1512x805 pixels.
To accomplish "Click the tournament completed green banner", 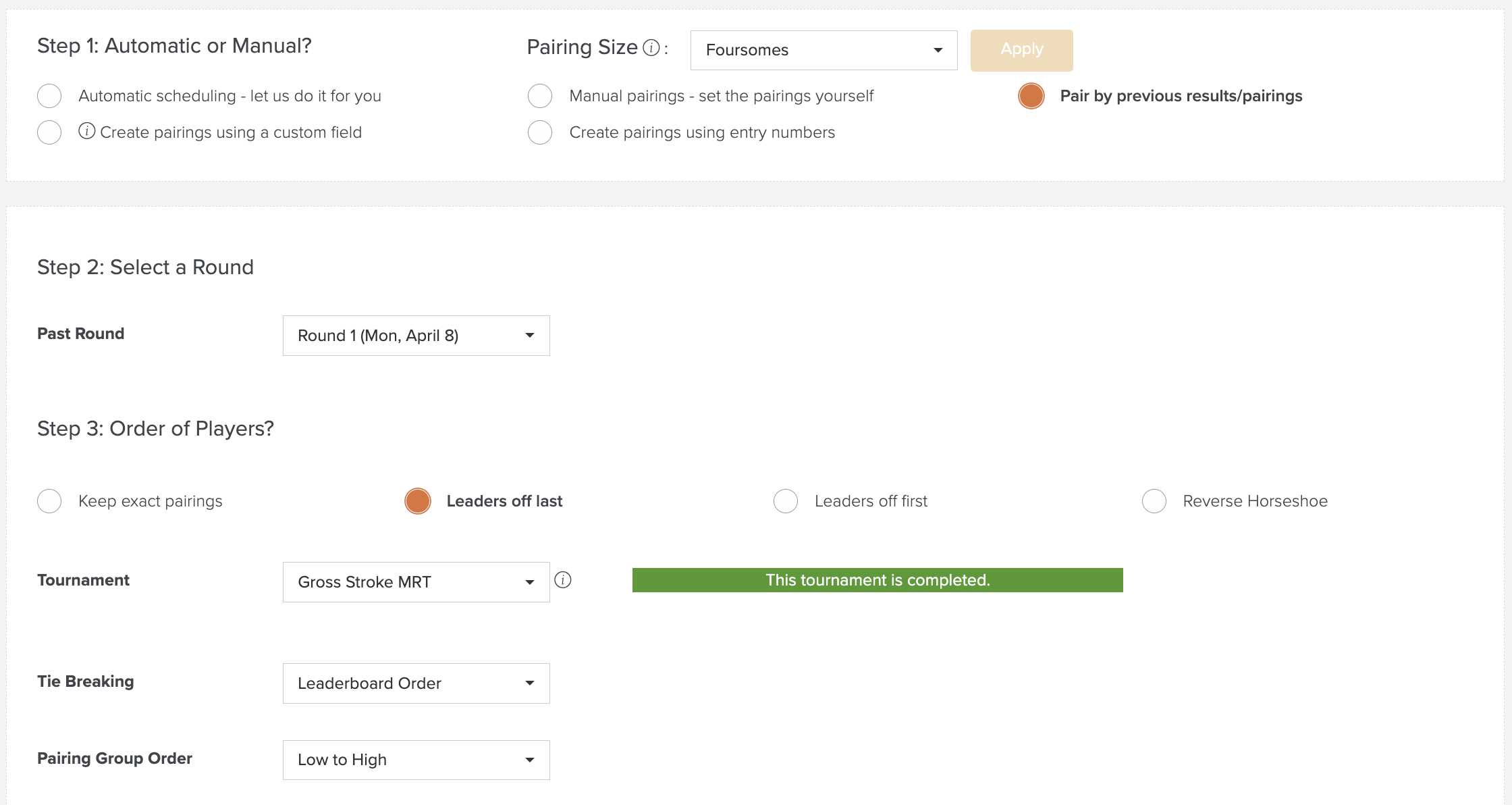I will pos(878,580).
